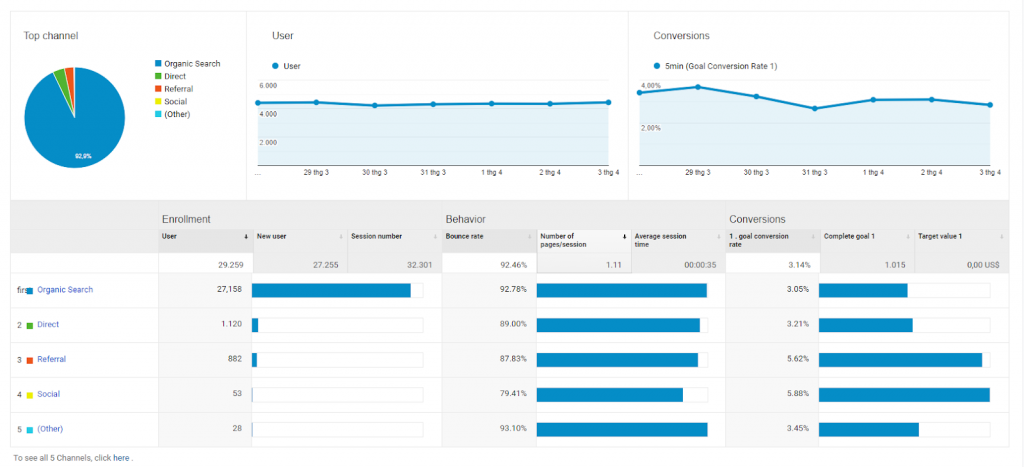Sort by the User column arrow
Screen dimensions: 1024x467
246,236
